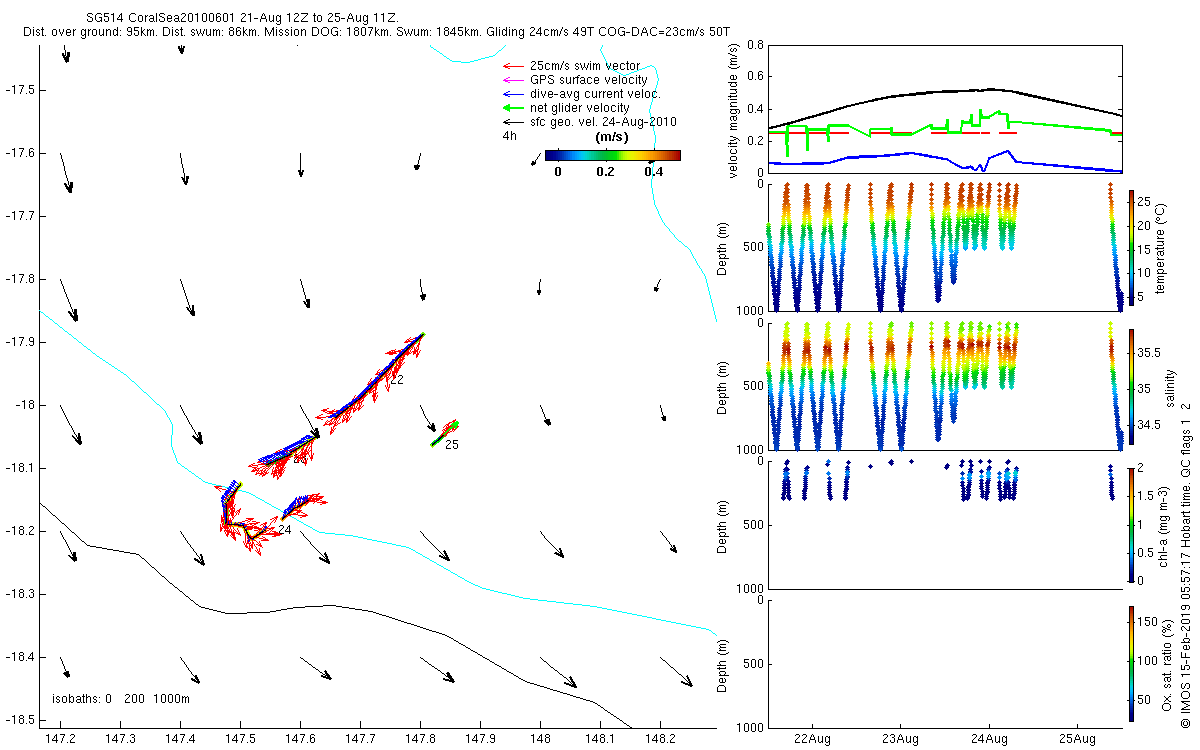Click the Ox. sat. ratio colour bar
Viewport: 1200px width, 750px height.
point(1131,663)
